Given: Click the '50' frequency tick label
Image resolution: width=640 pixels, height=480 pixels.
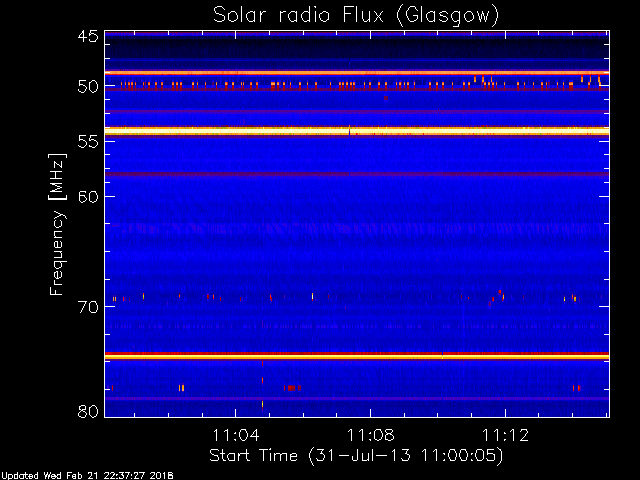Looking at the screenshot, I should pyautogui.click(x=88, y=87).
